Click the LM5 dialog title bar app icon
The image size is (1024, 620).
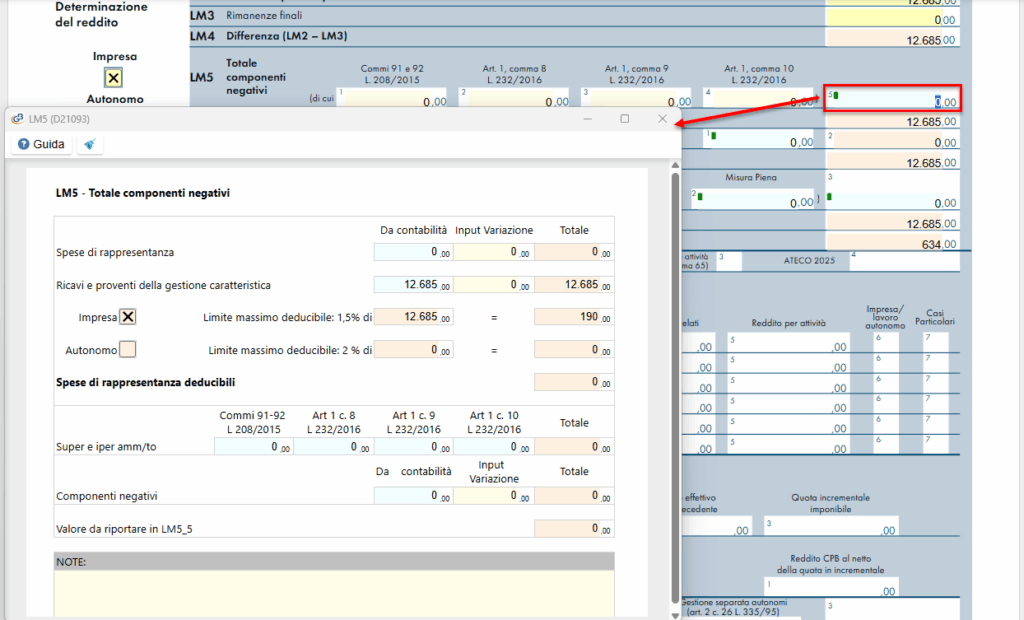click(17, 119)
